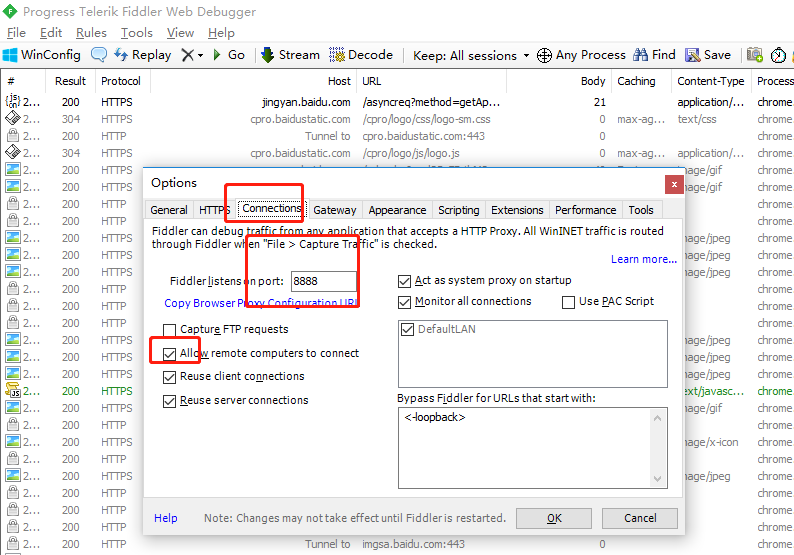This screenshot has height=555, width=794.
Task: Click the Remove X toolbar icon
Action: [187, 55]
